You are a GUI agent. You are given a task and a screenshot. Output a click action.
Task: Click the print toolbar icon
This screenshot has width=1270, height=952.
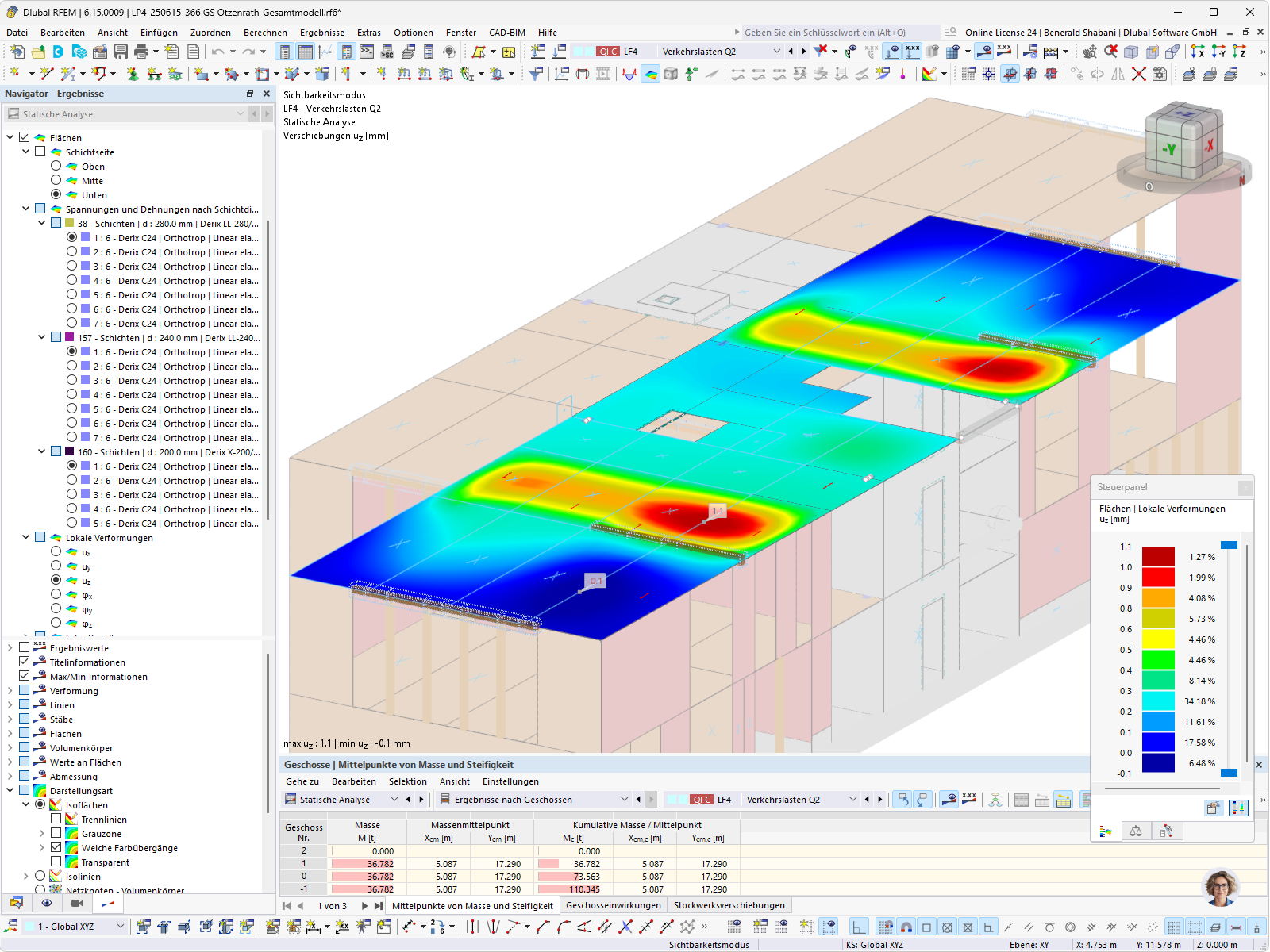pos(141,52)
